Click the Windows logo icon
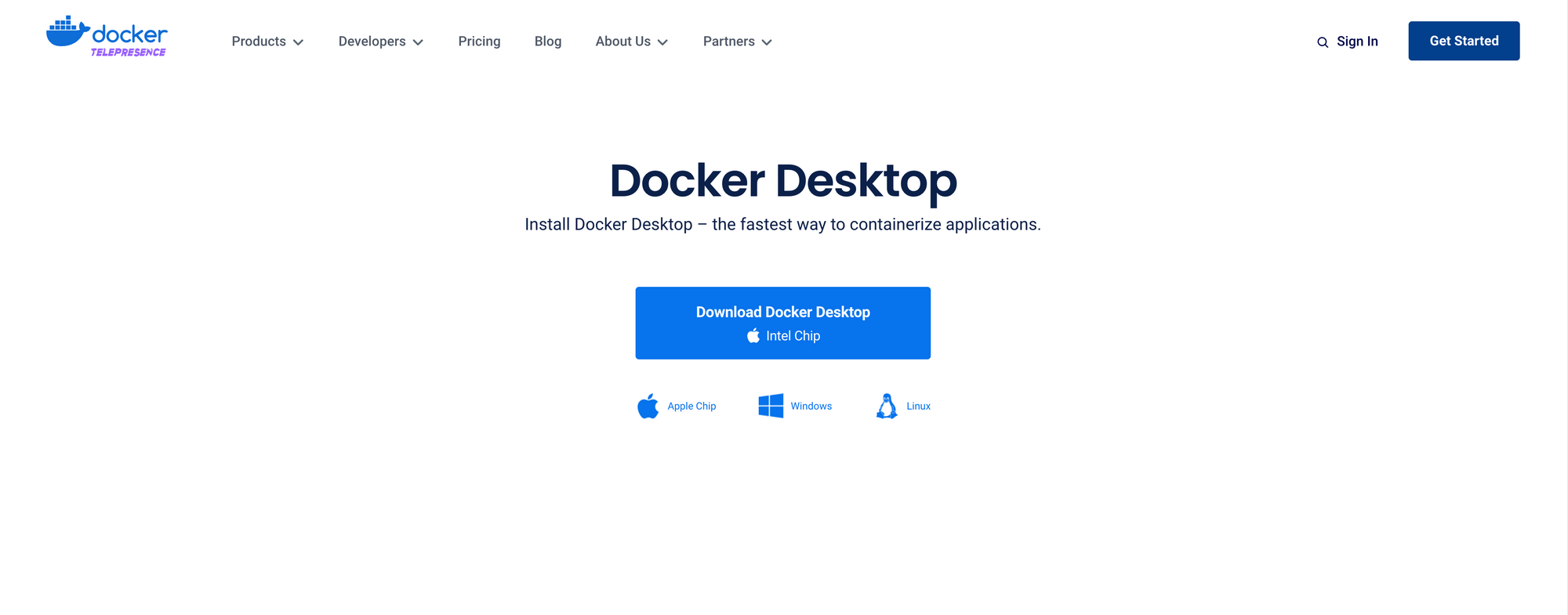The height and width of the screenshot is (615, 1568). click(771, 406)
